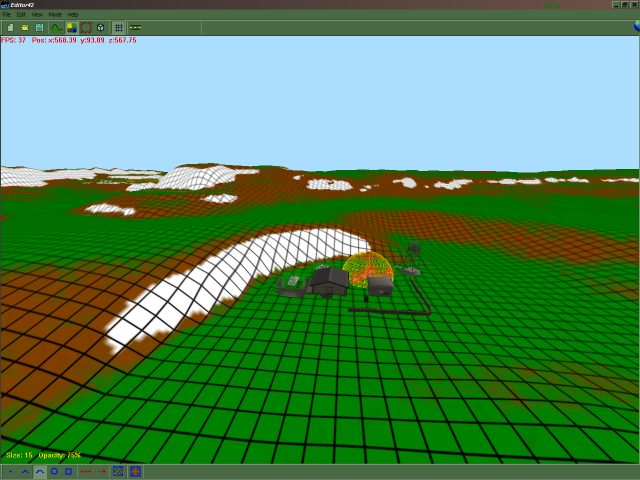Click the blue framed noise pattern icon
This screenshot has height=480, width=640.
pos(118,472)
